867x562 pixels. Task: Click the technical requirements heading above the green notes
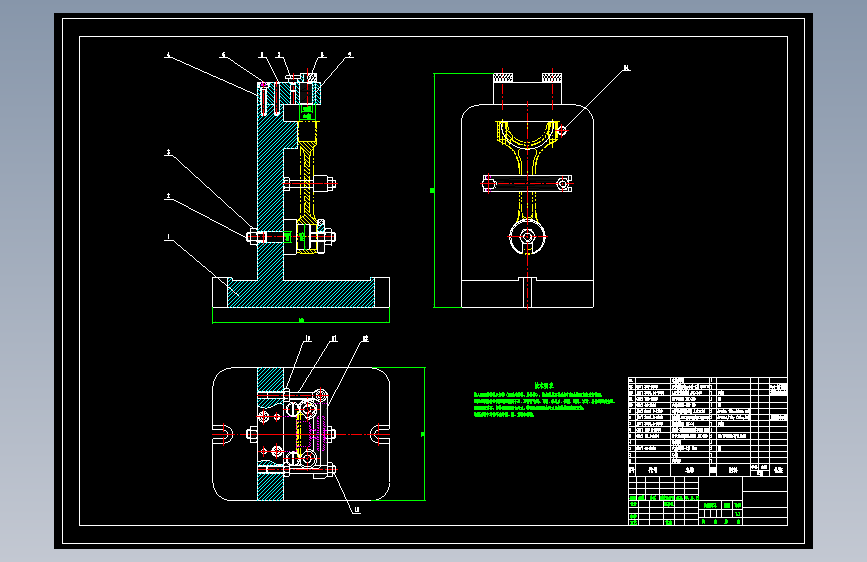pos(544,386)
